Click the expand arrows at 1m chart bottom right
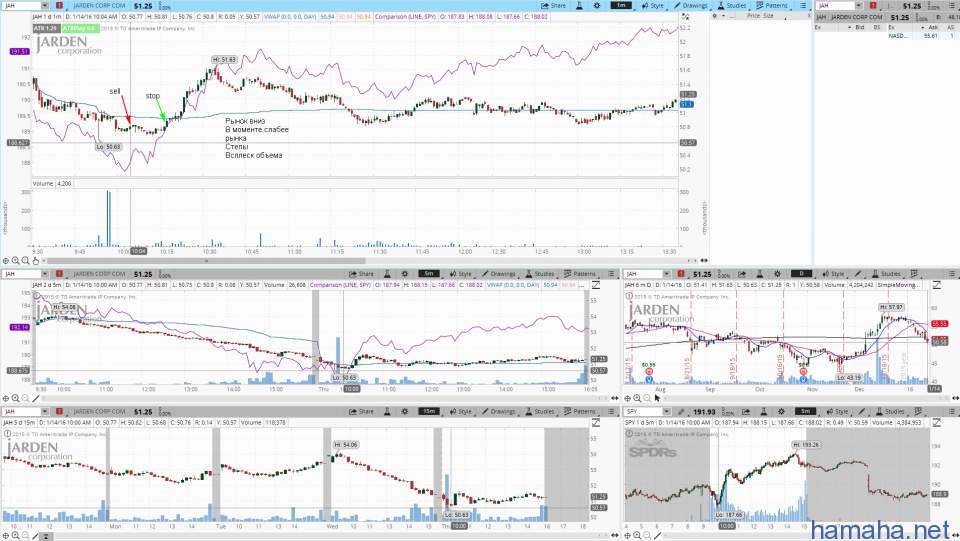960x541 pixels. click(x=704, y=261)
